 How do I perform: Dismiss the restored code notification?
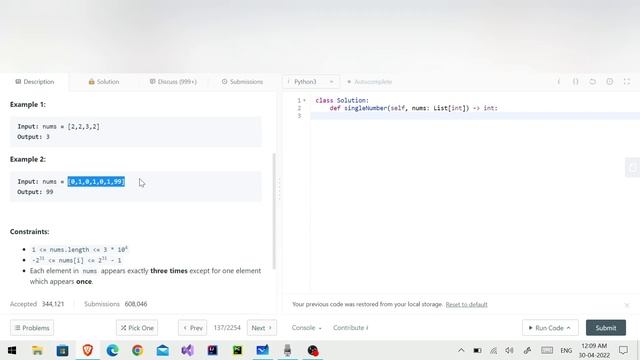pos(627,305)
